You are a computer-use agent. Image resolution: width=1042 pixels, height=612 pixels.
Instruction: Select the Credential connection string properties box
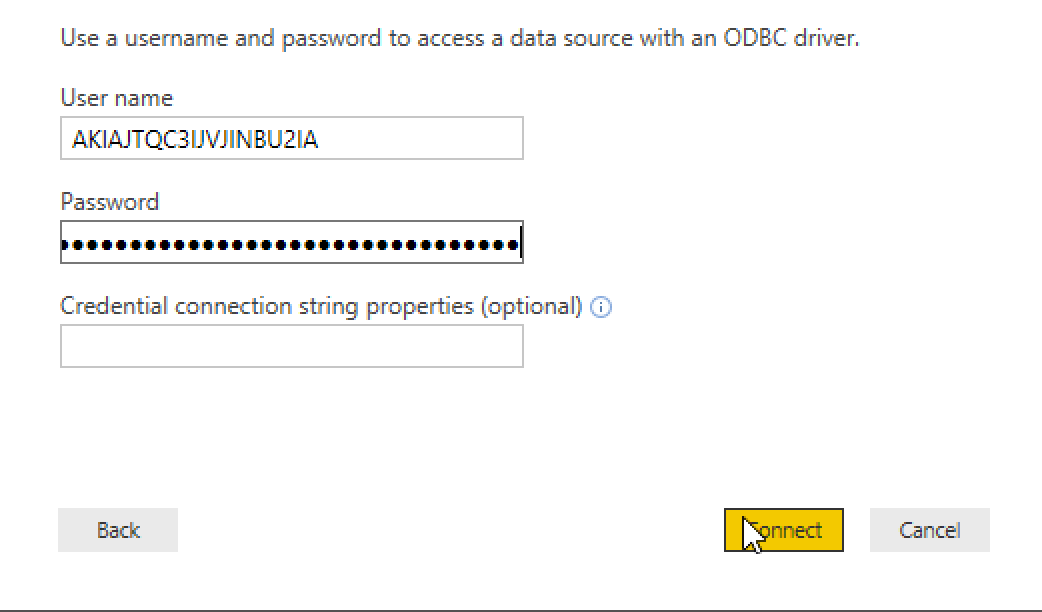292,346
